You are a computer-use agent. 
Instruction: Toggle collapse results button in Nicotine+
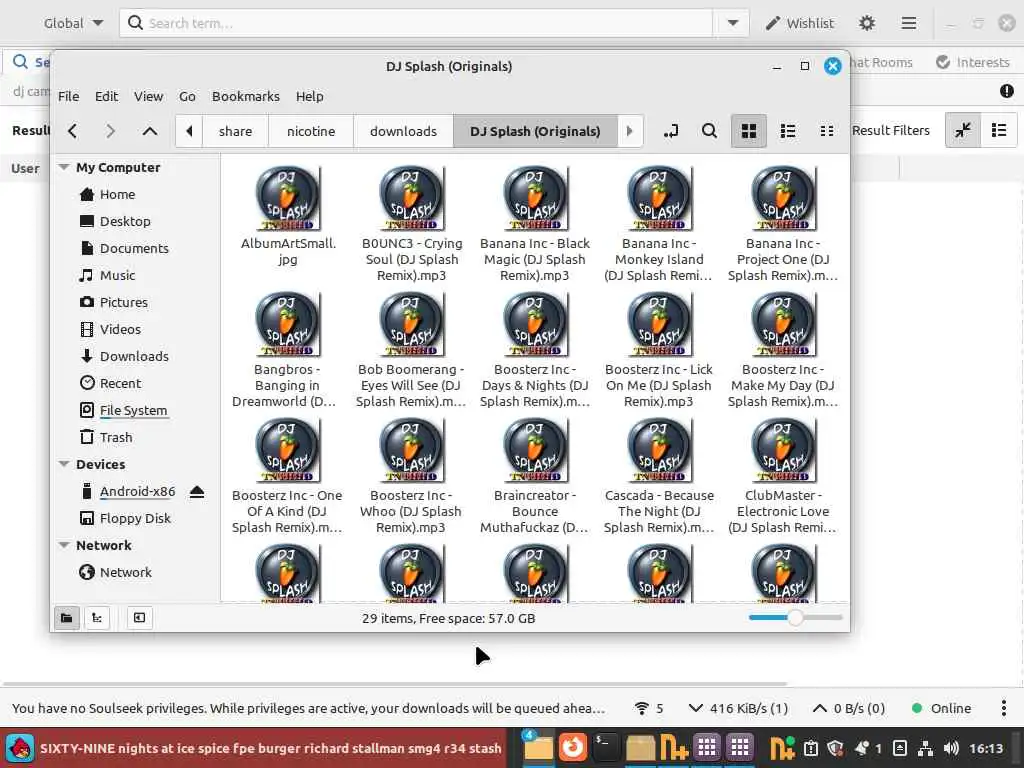963,130
